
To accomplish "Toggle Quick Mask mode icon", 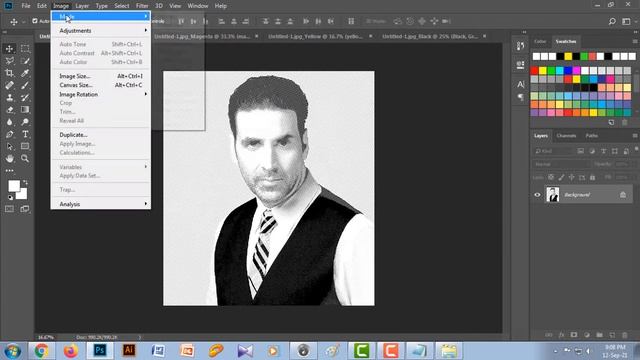I will [x=9, y=209].
